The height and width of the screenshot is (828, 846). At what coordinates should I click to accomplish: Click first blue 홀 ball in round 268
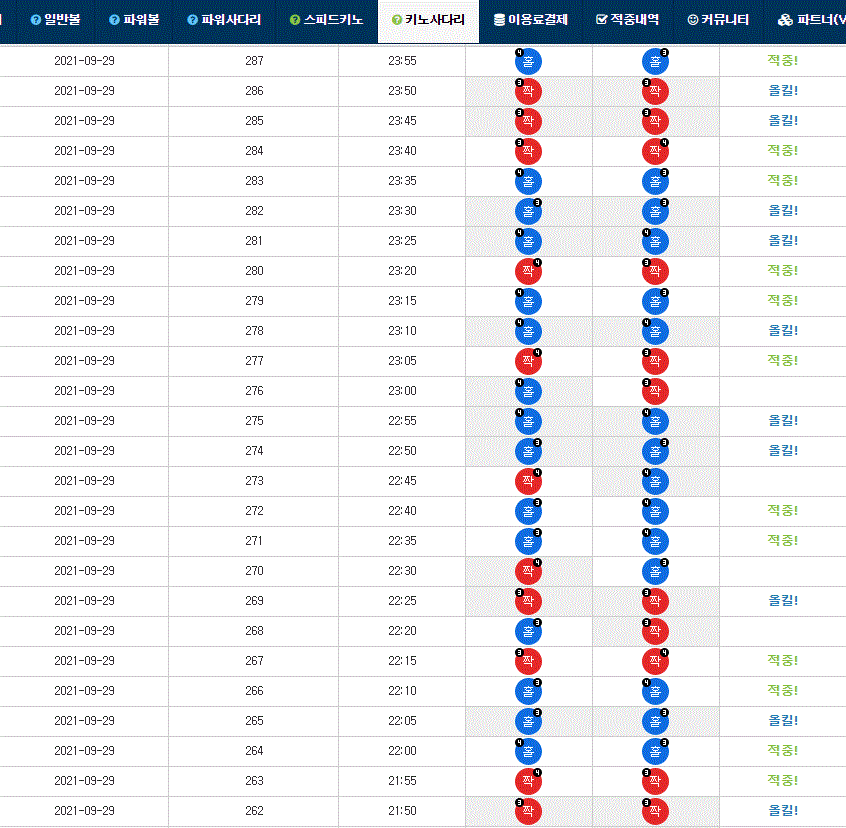pos(528,631)
